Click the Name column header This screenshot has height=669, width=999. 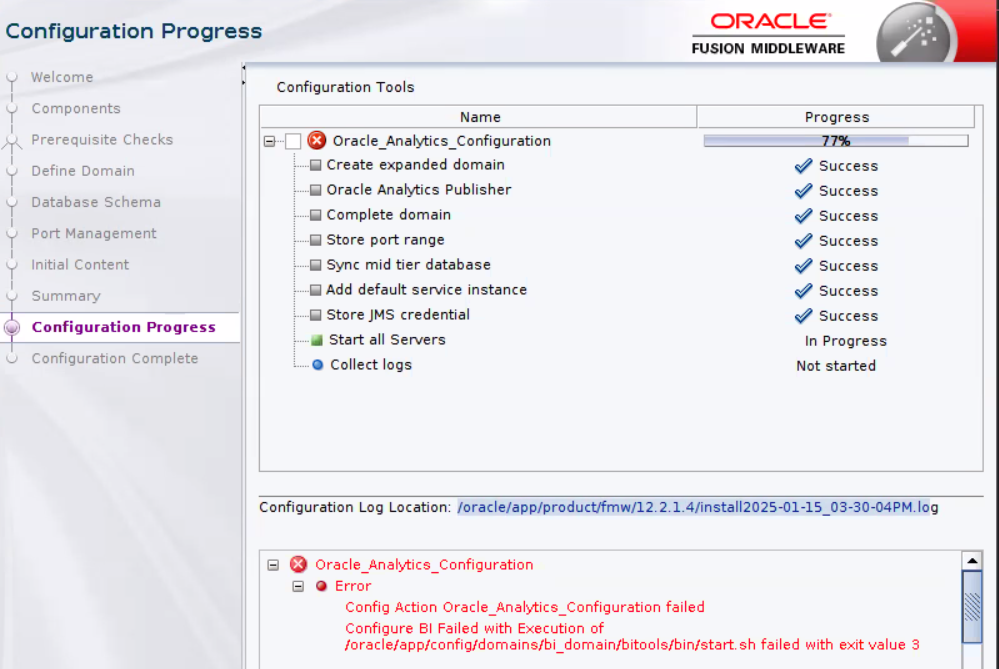click(479, 117)
